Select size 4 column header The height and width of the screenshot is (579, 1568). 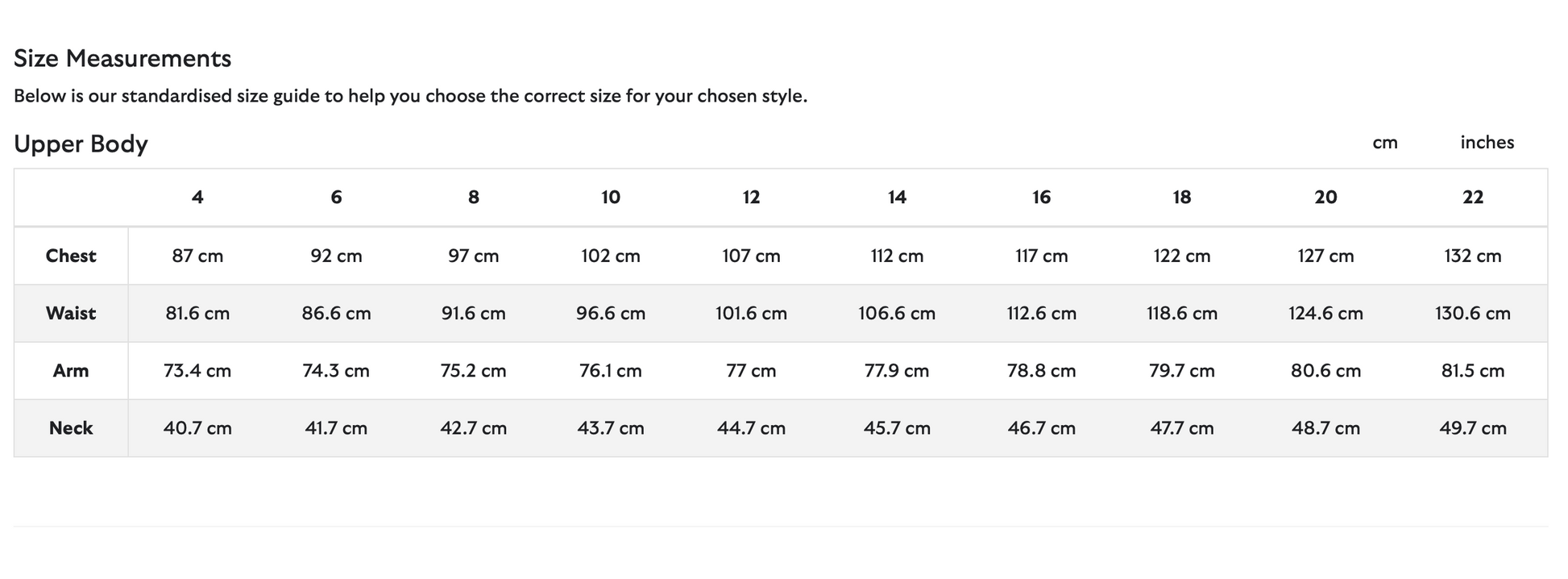pos(197,198)
